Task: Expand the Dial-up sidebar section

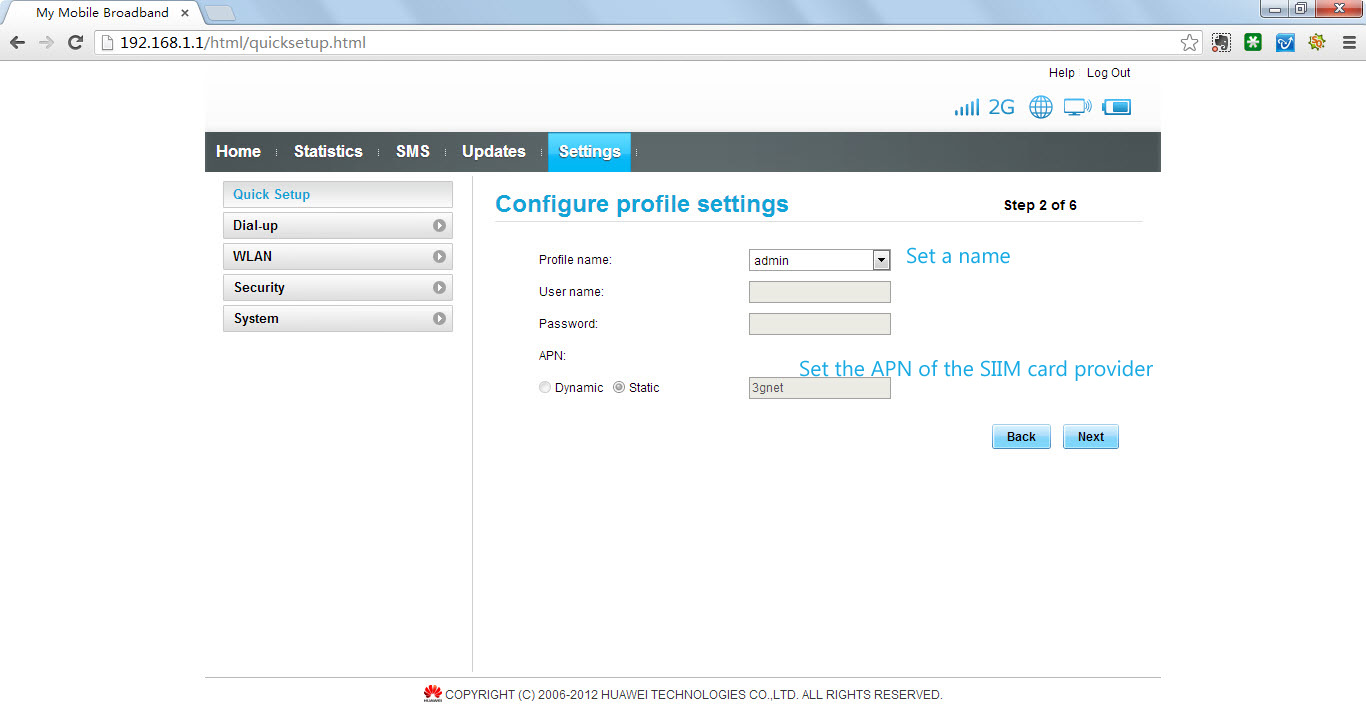Action: [337, 226]
